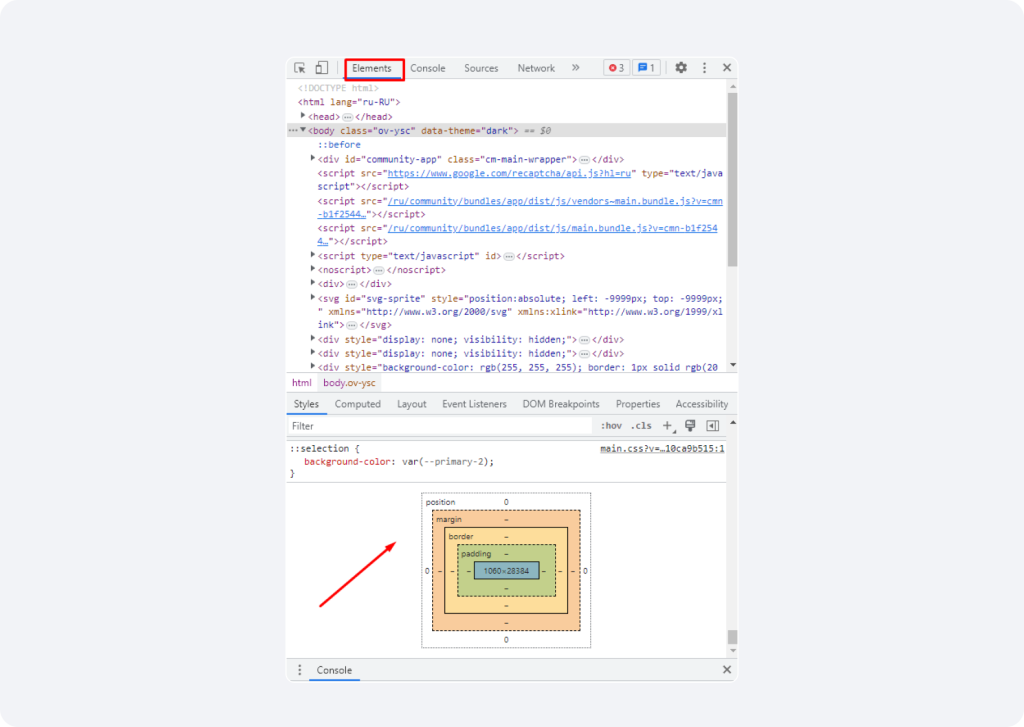This screenshot has height=727, width=1024.
Task: Open the Network tab
Action: tap(536, 68)
